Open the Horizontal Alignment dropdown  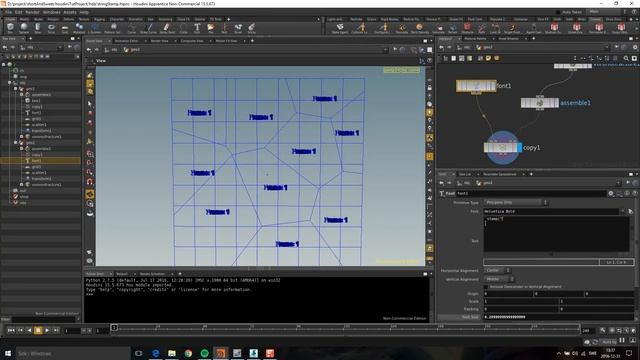click(x=497, y=270)
